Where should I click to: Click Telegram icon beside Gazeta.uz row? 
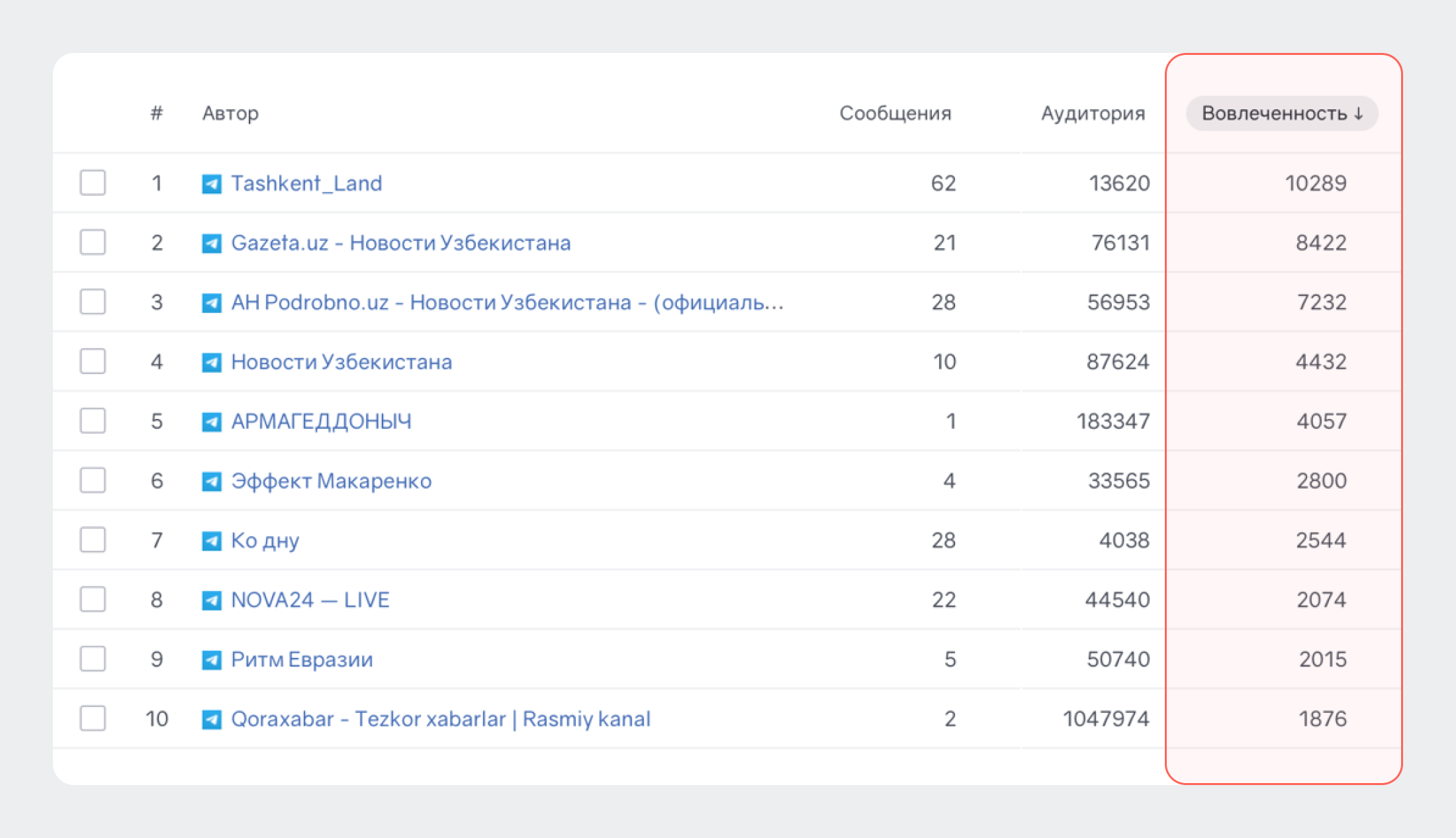[x=212, y=243]
